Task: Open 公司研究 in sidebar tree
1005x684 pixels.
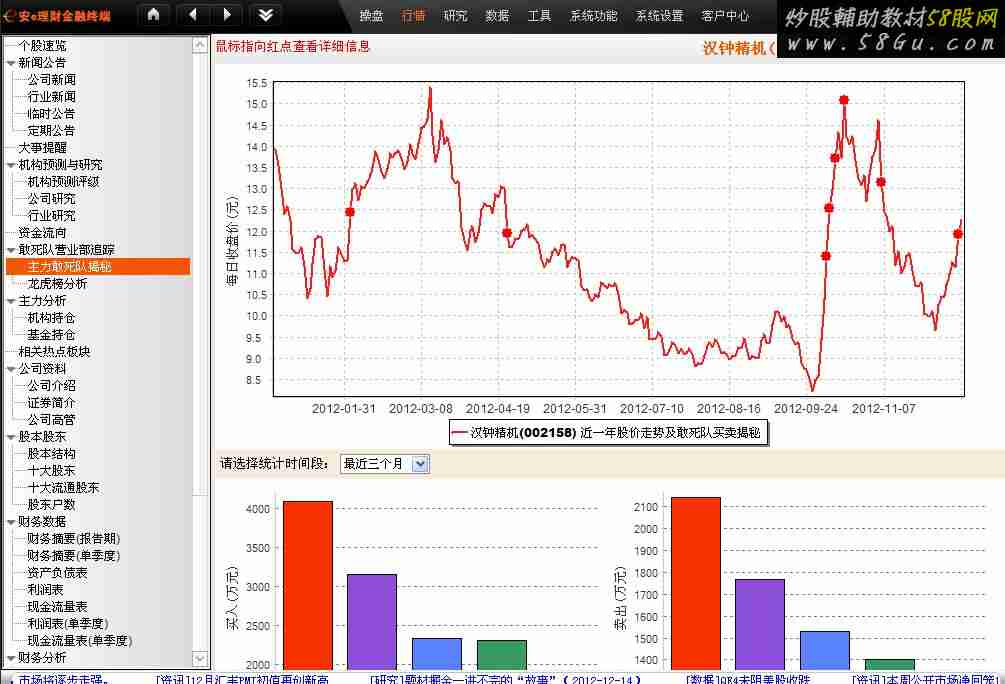Action: tap(51, 199)
